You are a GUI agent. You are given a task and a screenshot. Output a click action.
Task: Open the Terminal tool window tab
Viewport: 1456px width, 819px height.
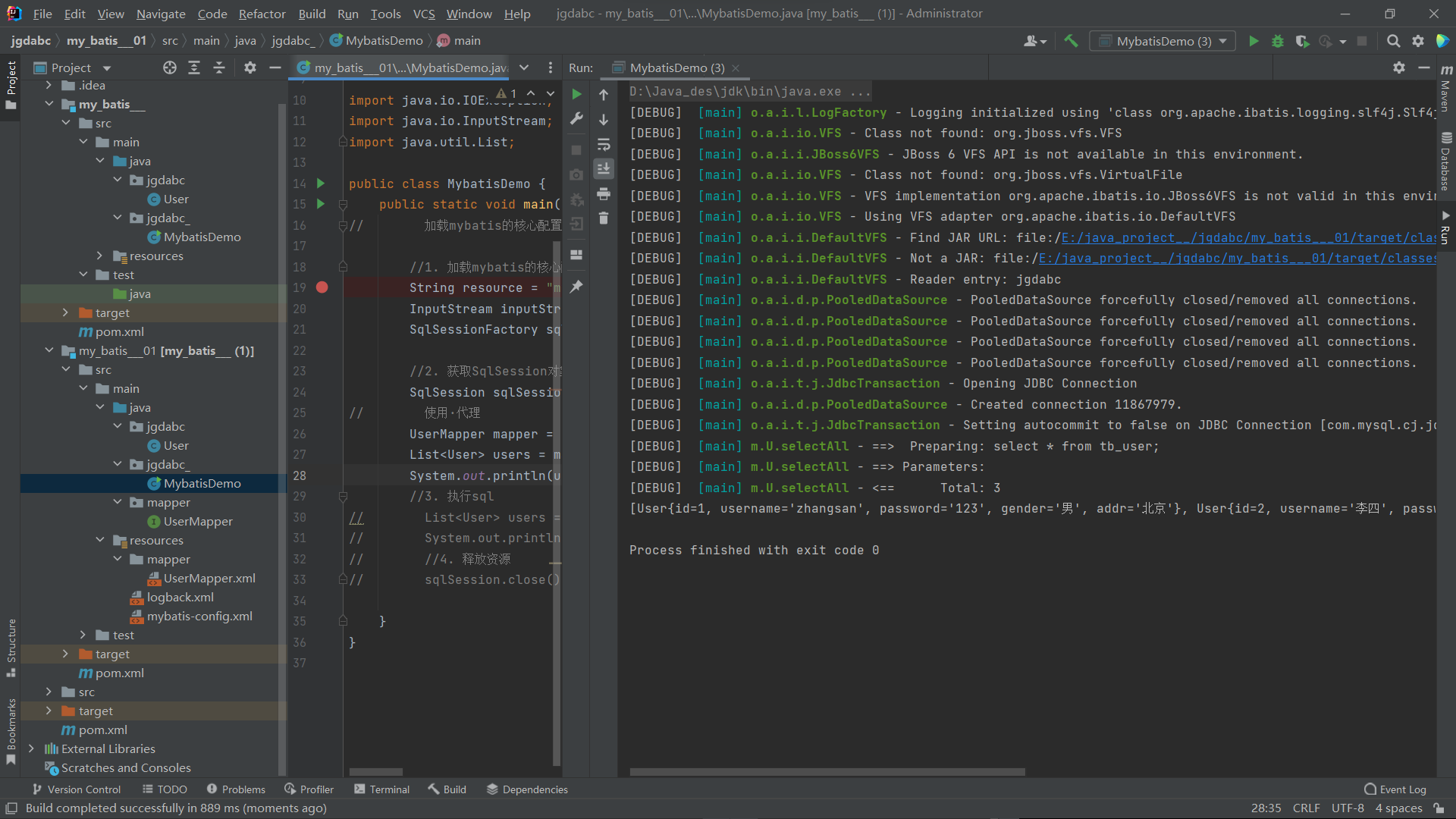381,789
